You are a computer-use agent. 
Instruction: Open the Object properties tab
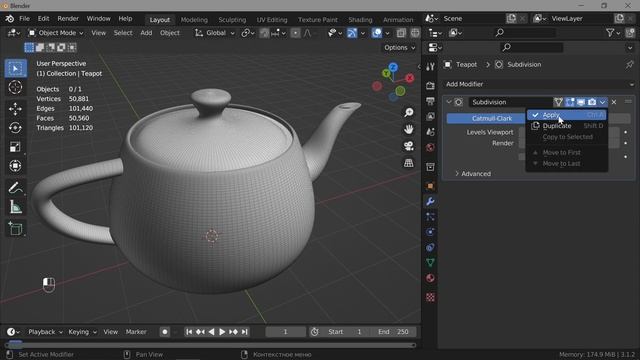[x=430, y=186]
